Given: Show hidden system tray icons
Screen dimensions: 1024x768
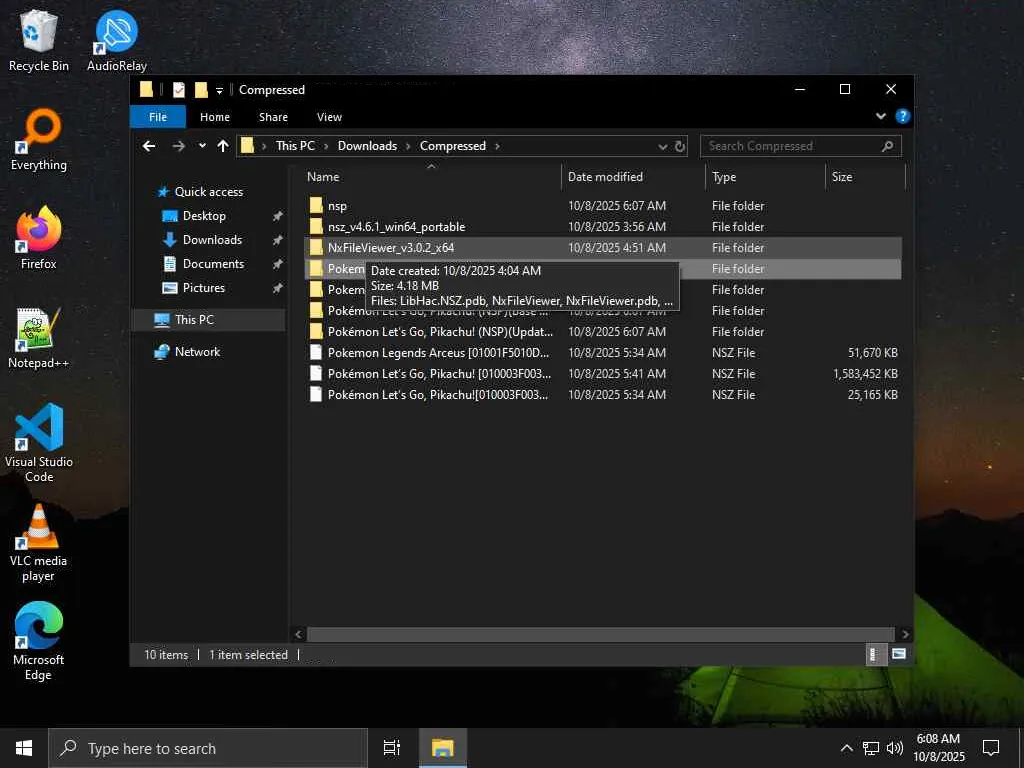Looking at the screenshot, I should [x=846, y=748].
